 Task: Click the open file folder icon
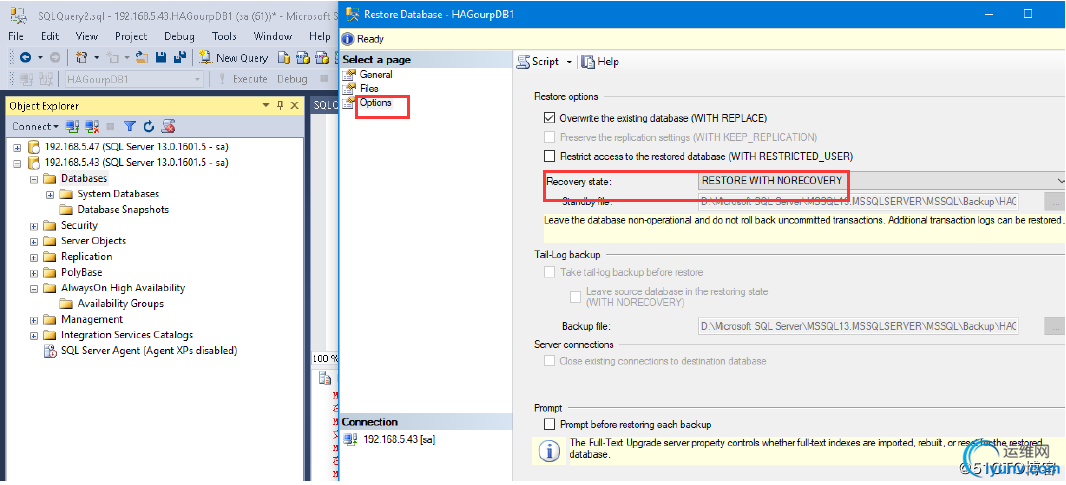[x=141, y=58]
